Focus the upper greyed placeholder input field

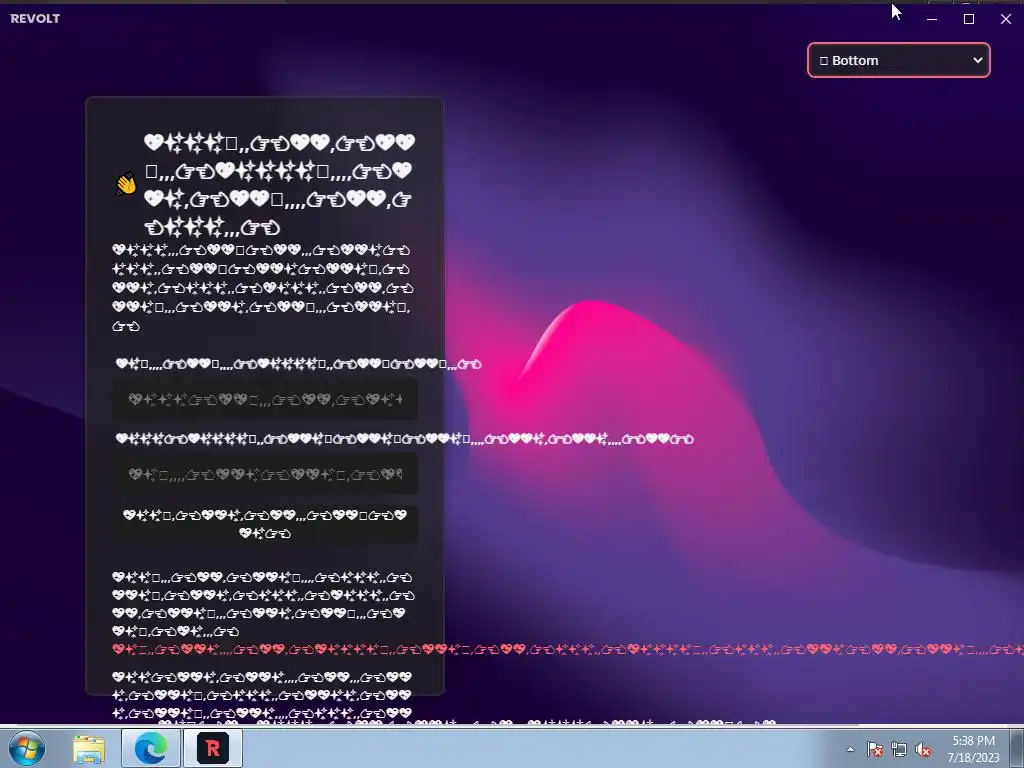[x=264, y=399]
